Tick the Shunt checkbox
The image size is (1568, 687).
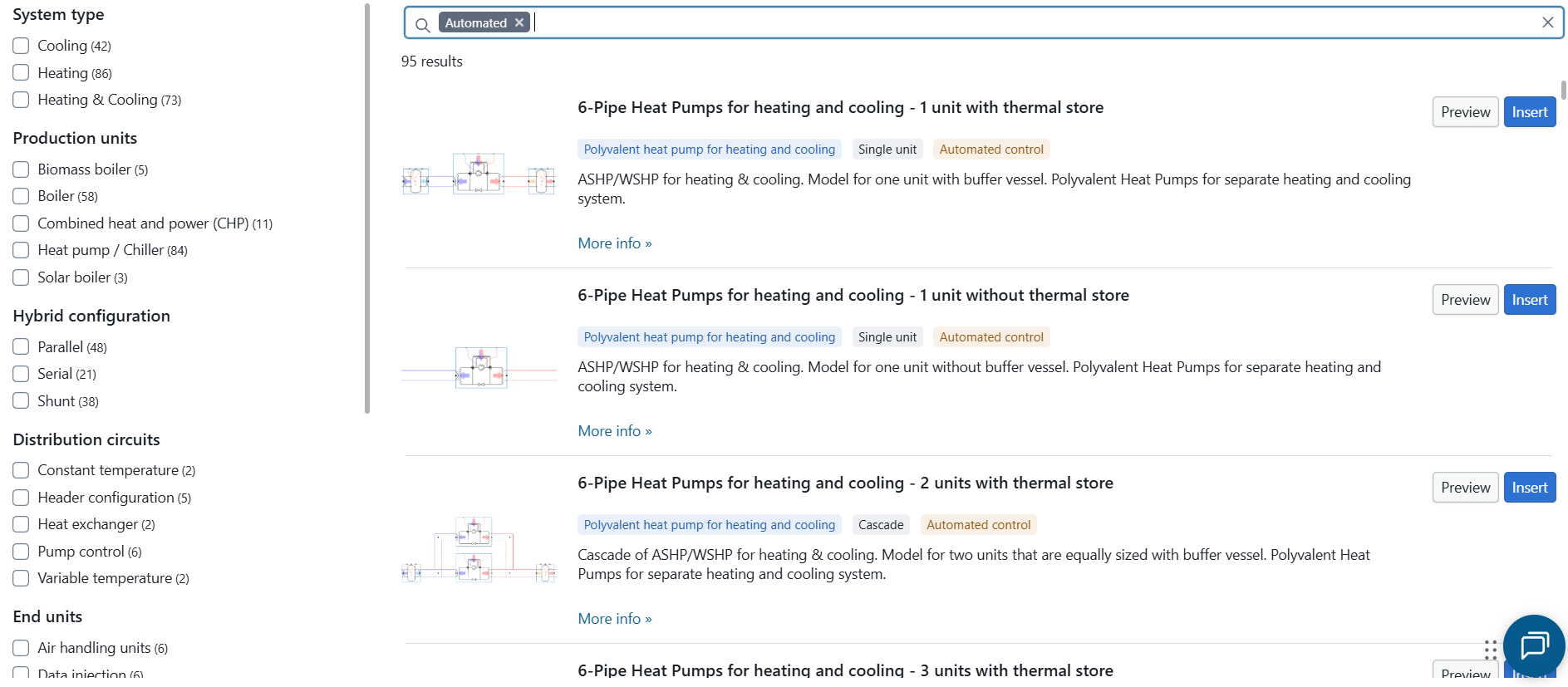point(21,401)
